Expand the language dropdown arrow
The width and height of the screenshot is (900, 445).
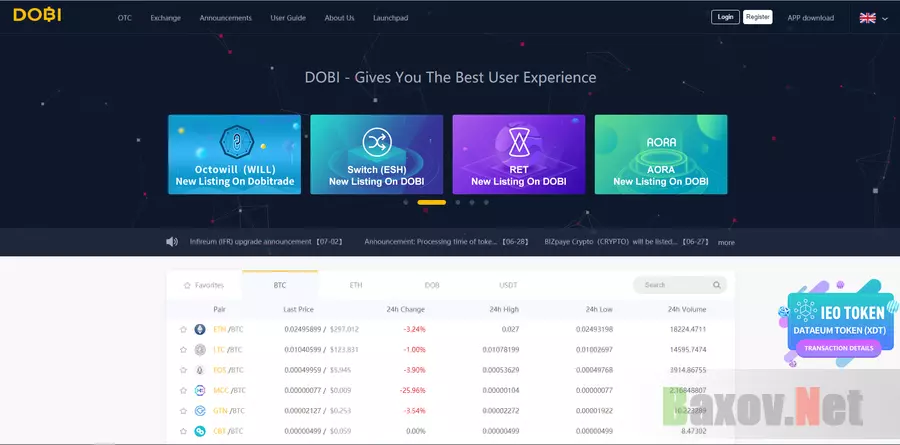tap(885, 18)
